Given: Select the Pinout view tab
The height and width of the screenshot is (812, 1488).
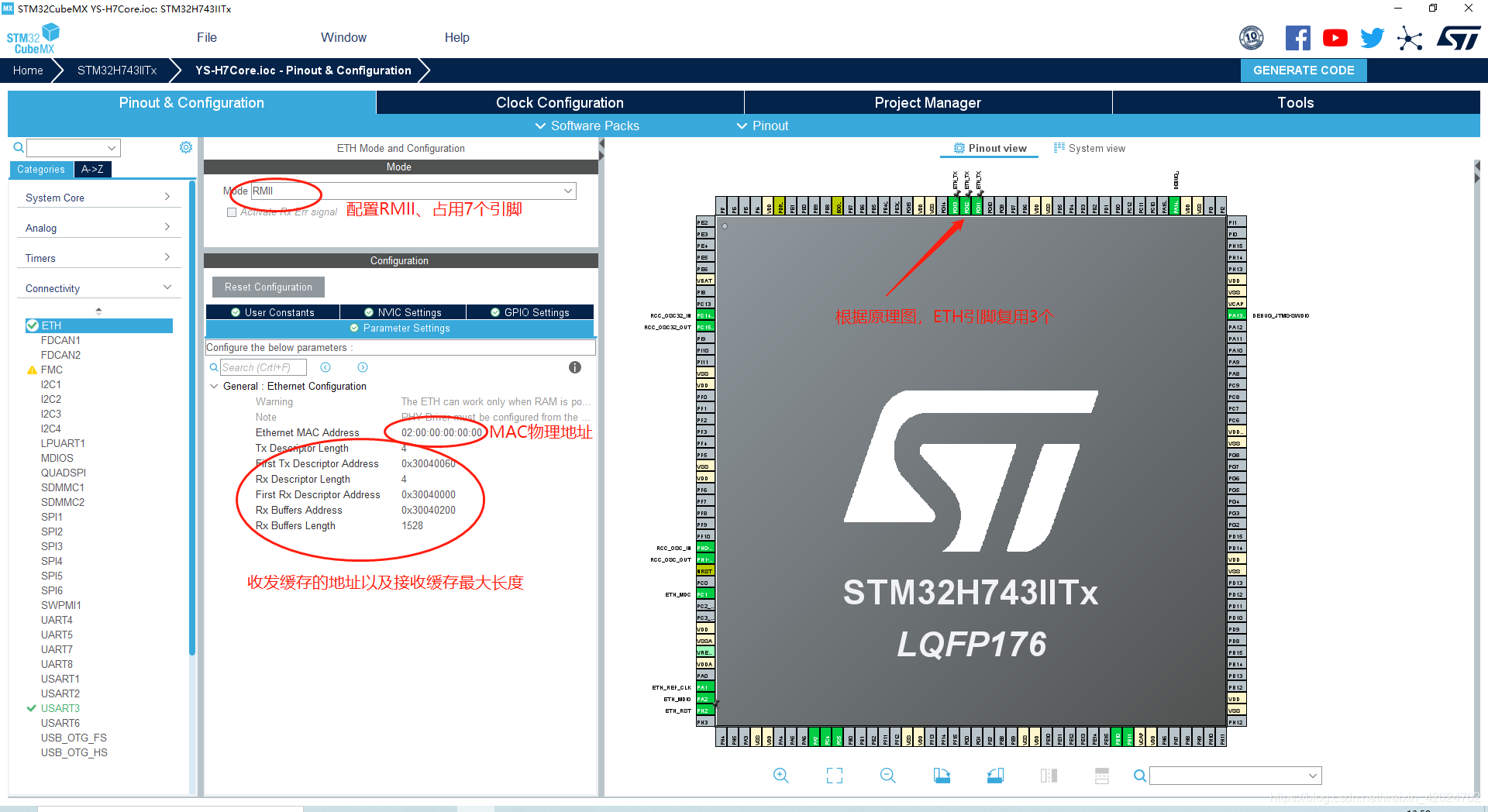Looking at the screenshot, I should coord(990,148).
